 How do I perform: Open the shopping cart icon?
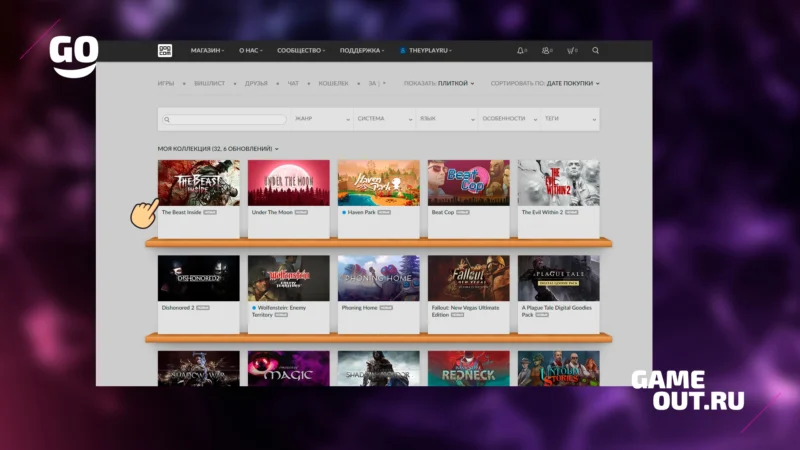(x=570, y=51)
